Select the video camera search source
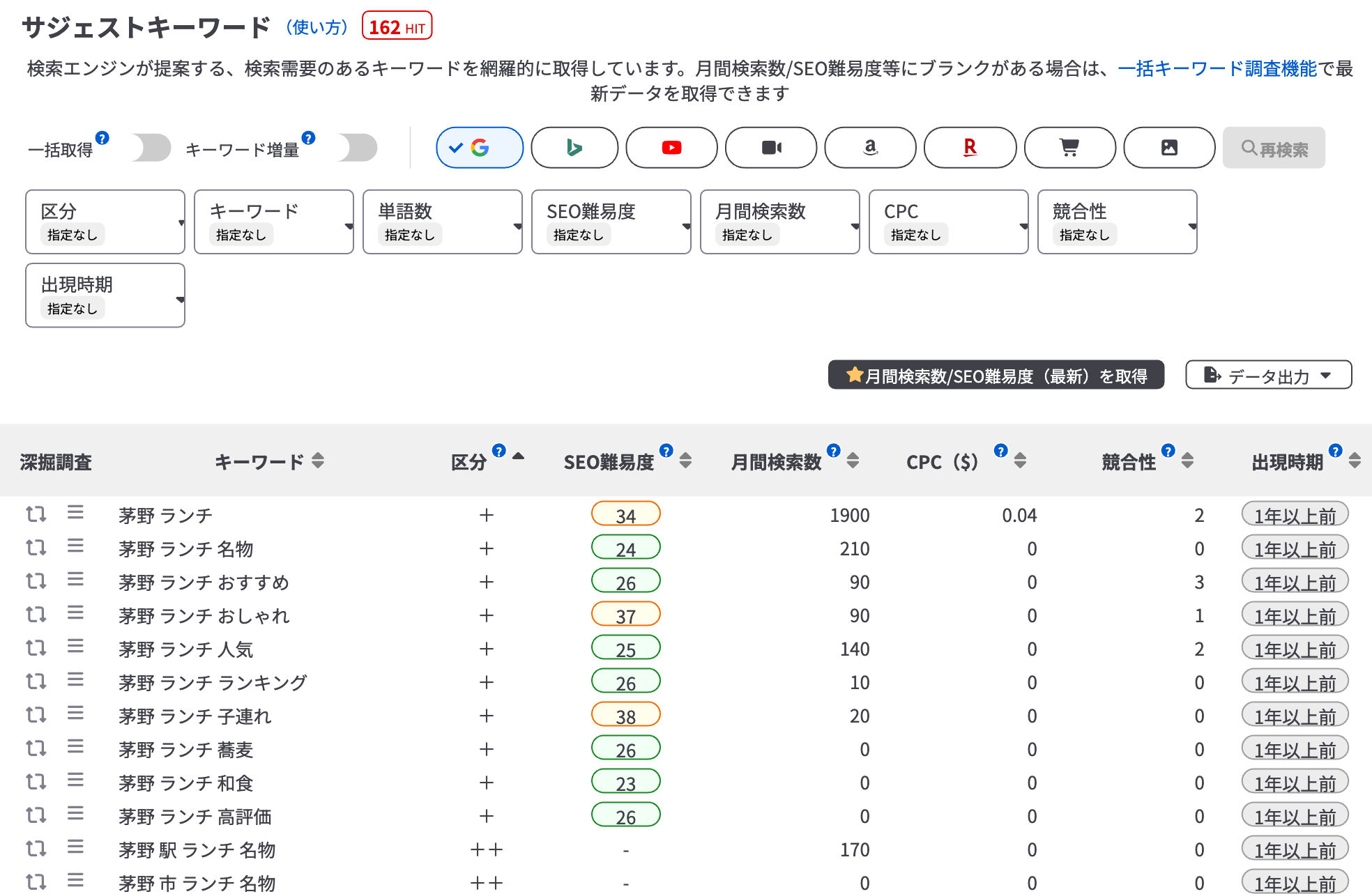Screen dimensions: 1372x894 click(x=771, y=148)
